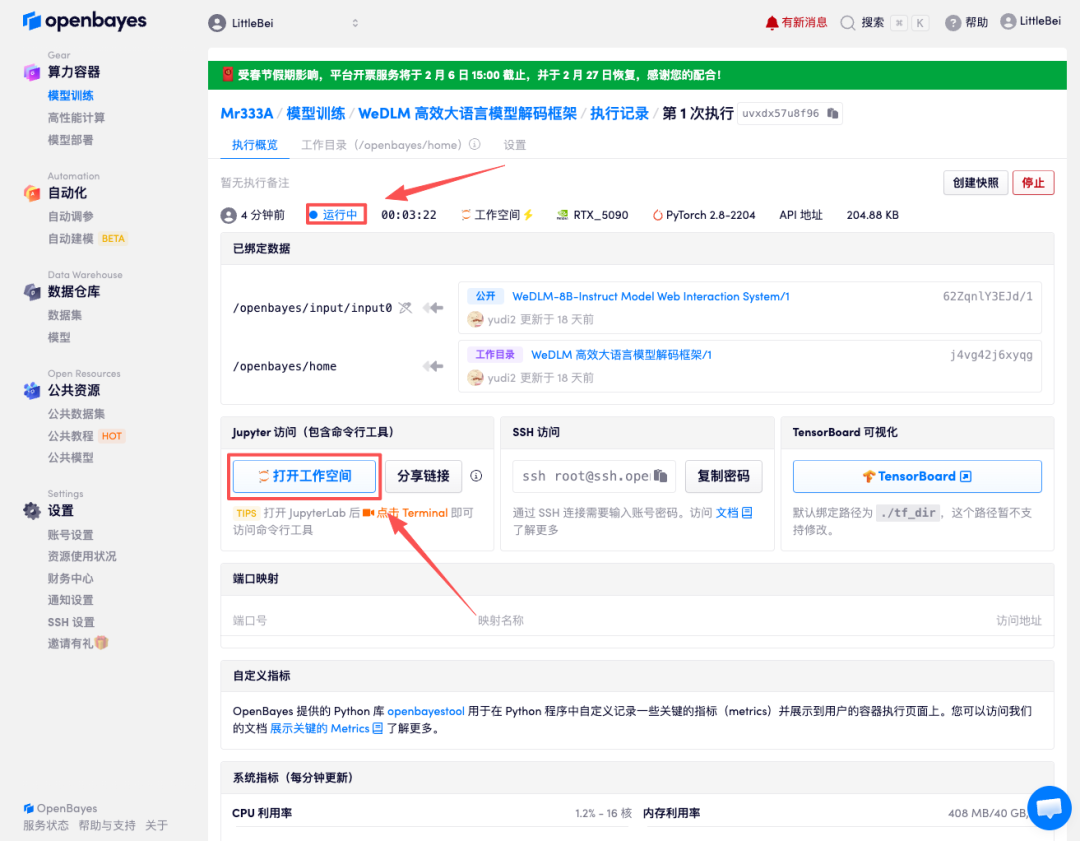The width and height of the screenshot is (1080, 841).
Task: Click the OpenBayes logo
Action: 85,21
